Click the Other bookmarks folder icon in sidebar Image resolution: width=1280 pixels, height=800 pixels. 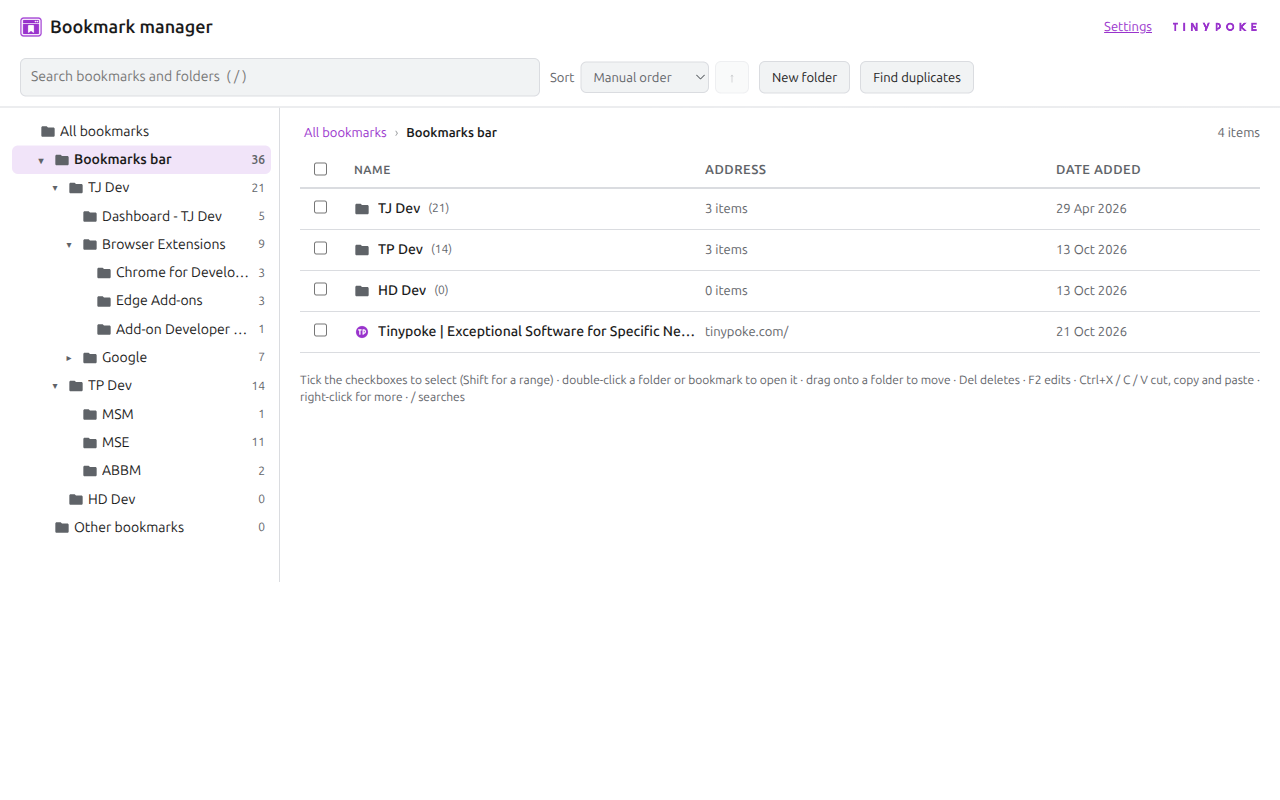[62, 527]
